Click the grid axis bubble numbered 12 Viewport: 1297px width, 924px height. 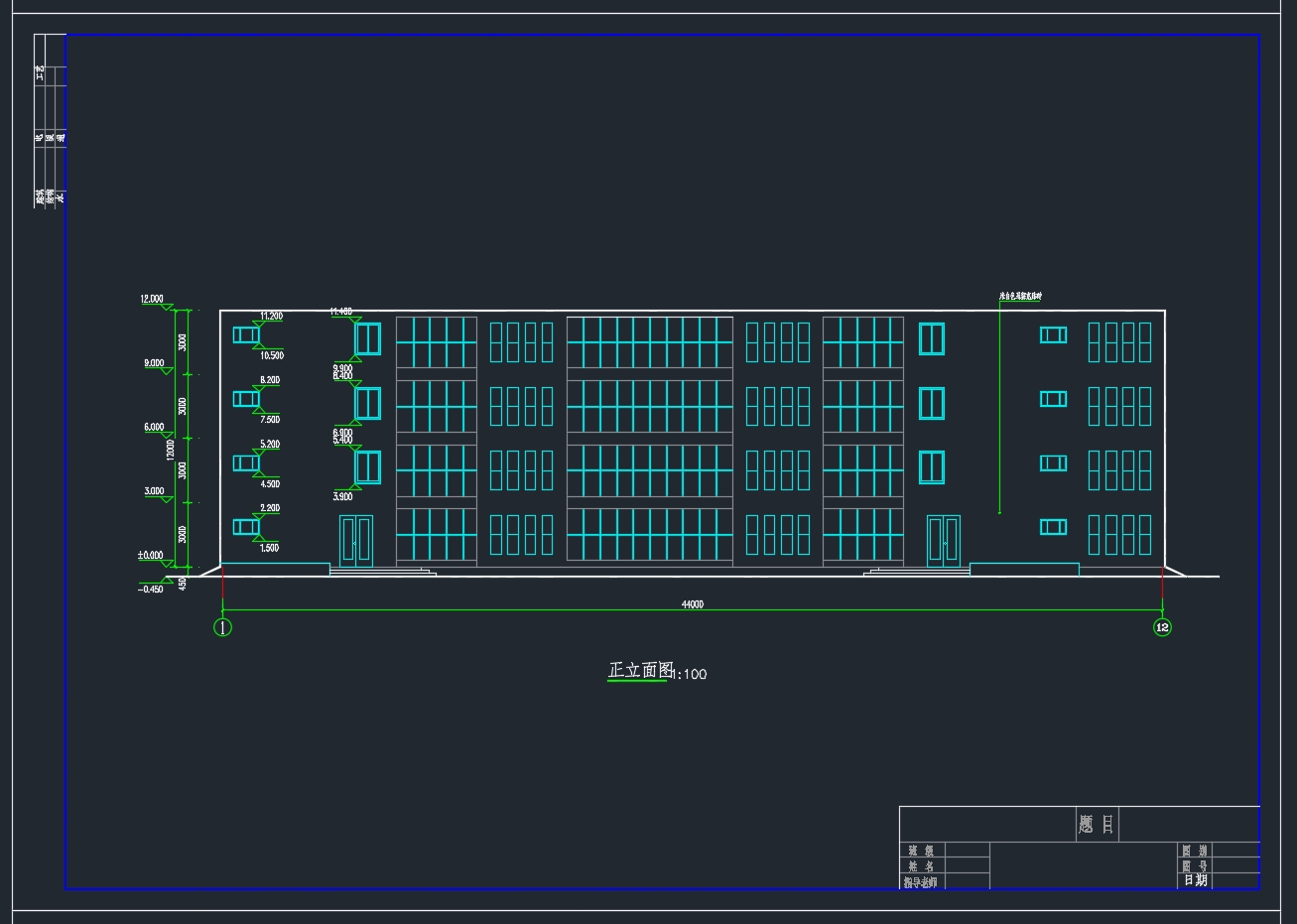(x=1162, y=627)
